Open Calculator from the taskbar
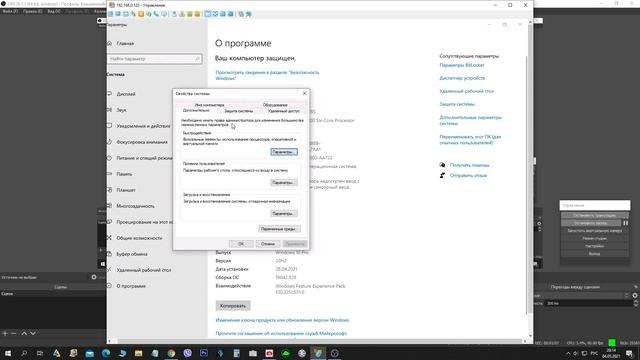The image size is (640, 360). coord(236,353)
